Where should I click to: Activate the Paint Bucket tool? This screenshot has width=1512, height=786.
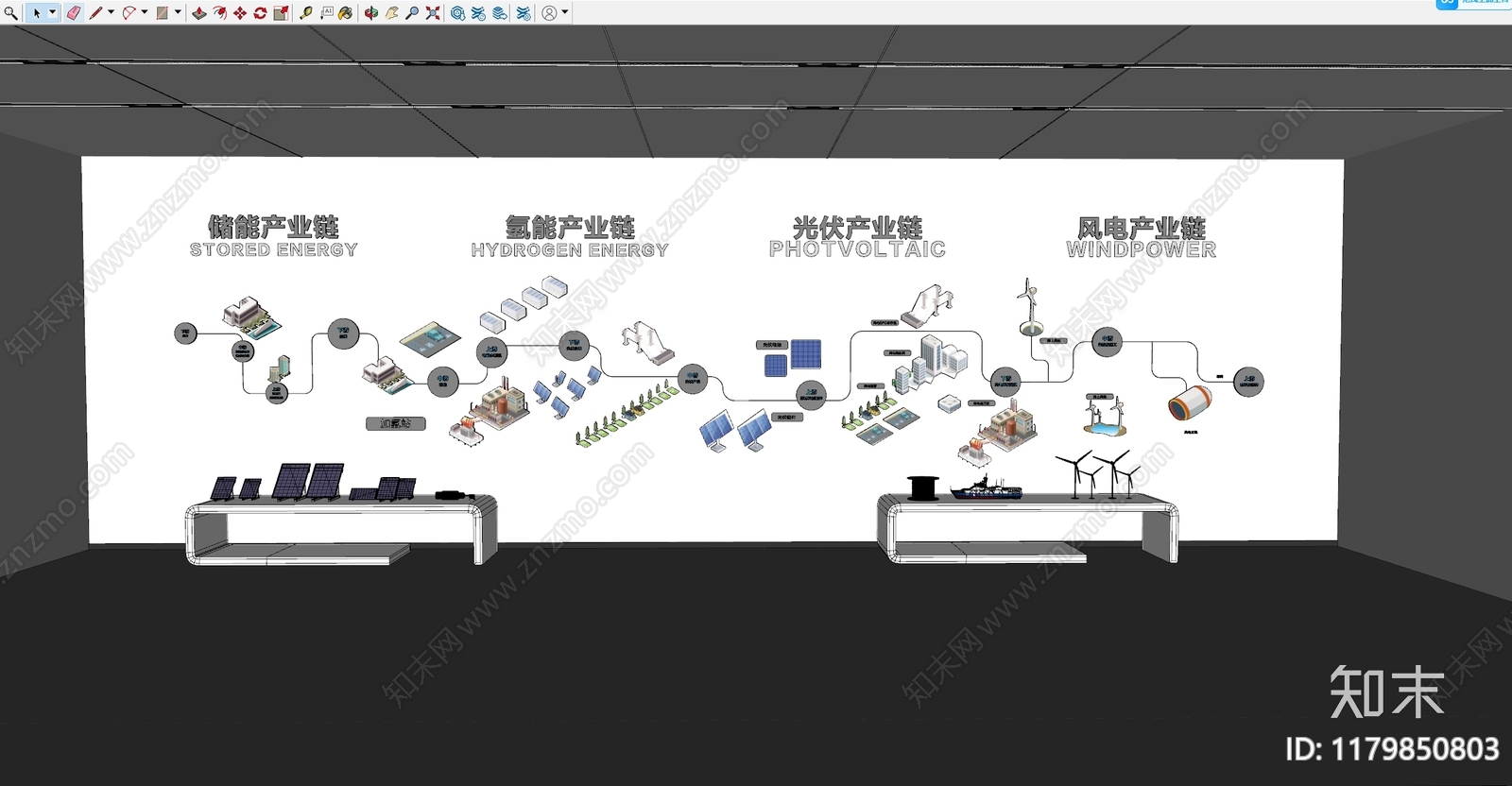point(346,13)
